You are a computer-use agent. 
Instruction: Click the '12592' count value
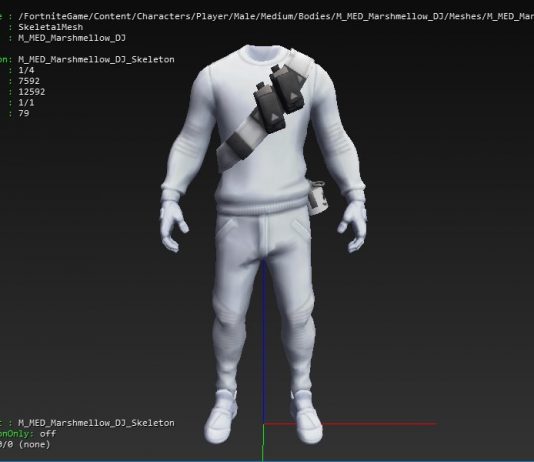pos(32,92)
